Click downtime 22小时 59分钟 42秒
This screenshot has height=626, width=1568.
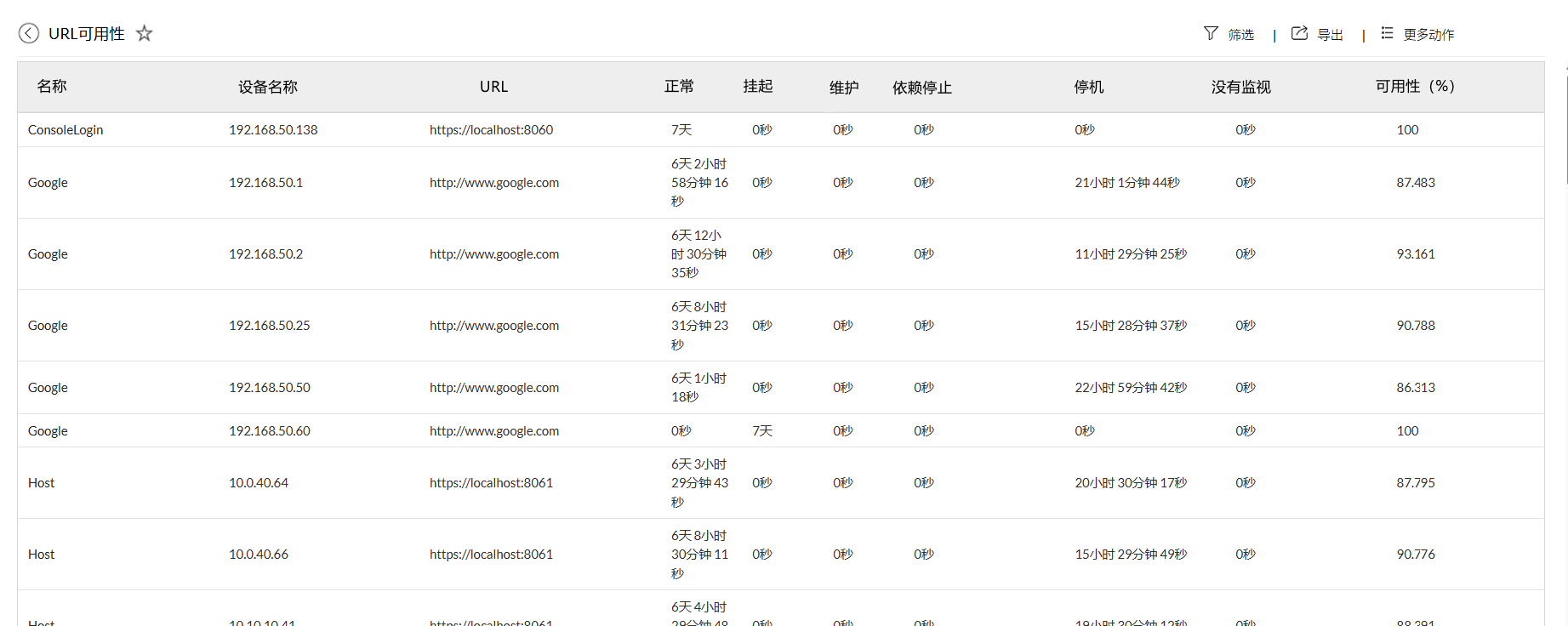pyautogui.click(x=1131, y=387)
